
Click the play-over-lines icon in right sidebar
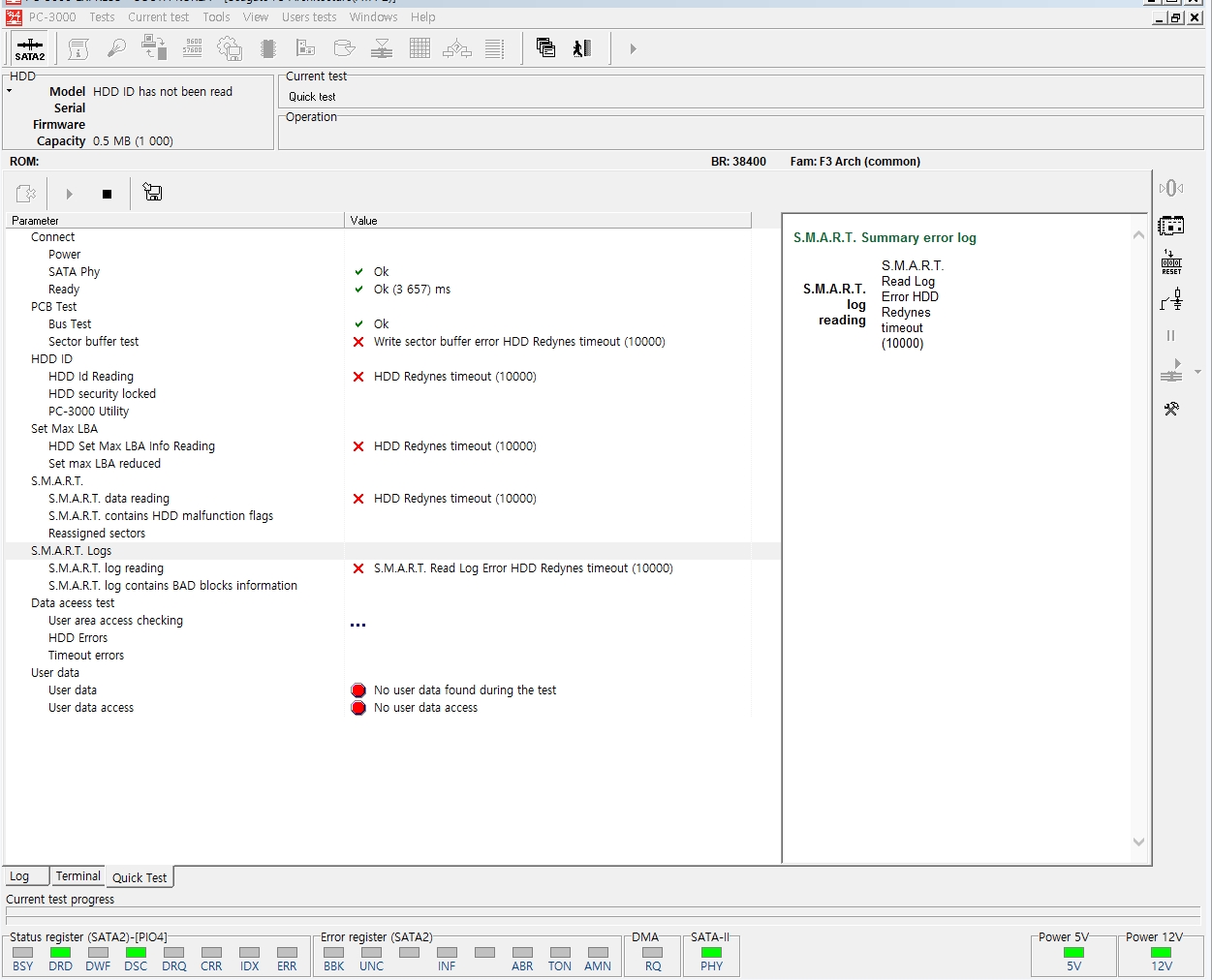1171,371
